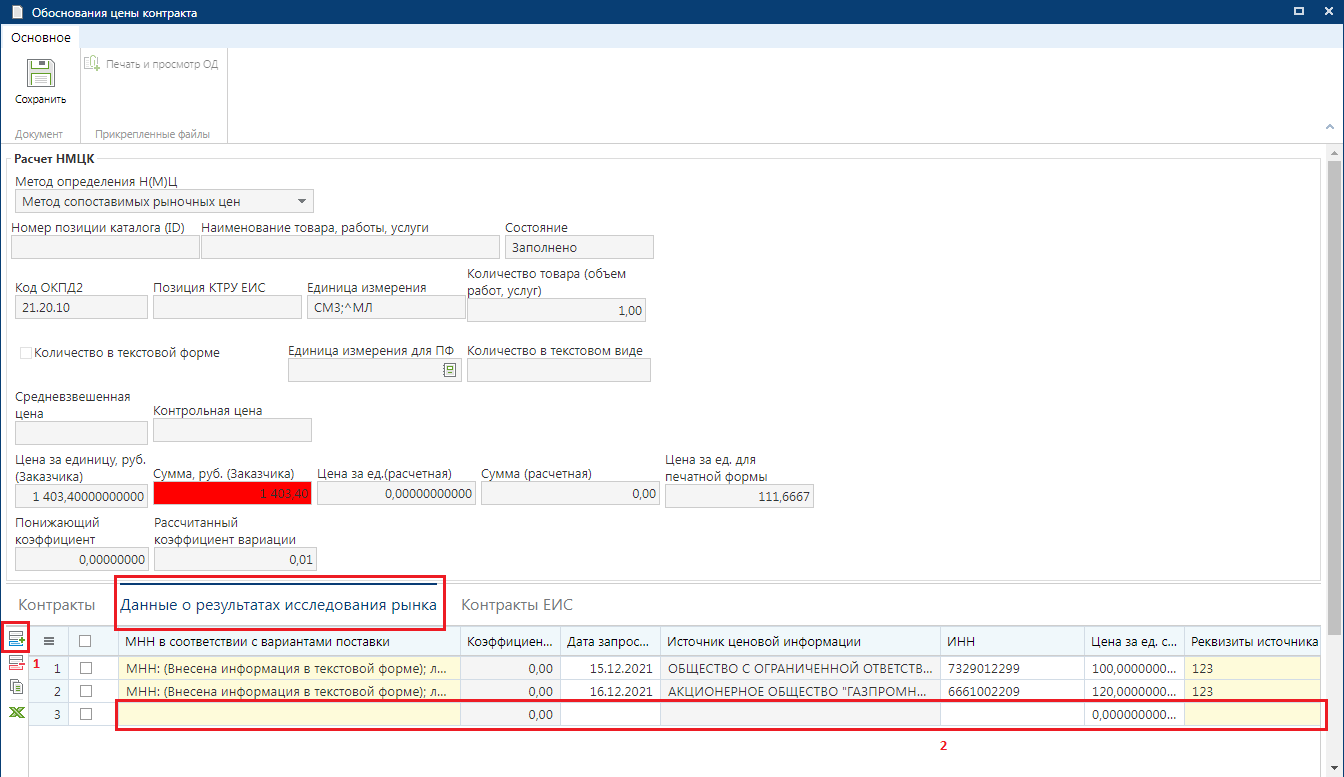Viewport: 1344px width, 777px height.
Task: Click the Сохранить floppy disk icon
Action: [40, 74]
